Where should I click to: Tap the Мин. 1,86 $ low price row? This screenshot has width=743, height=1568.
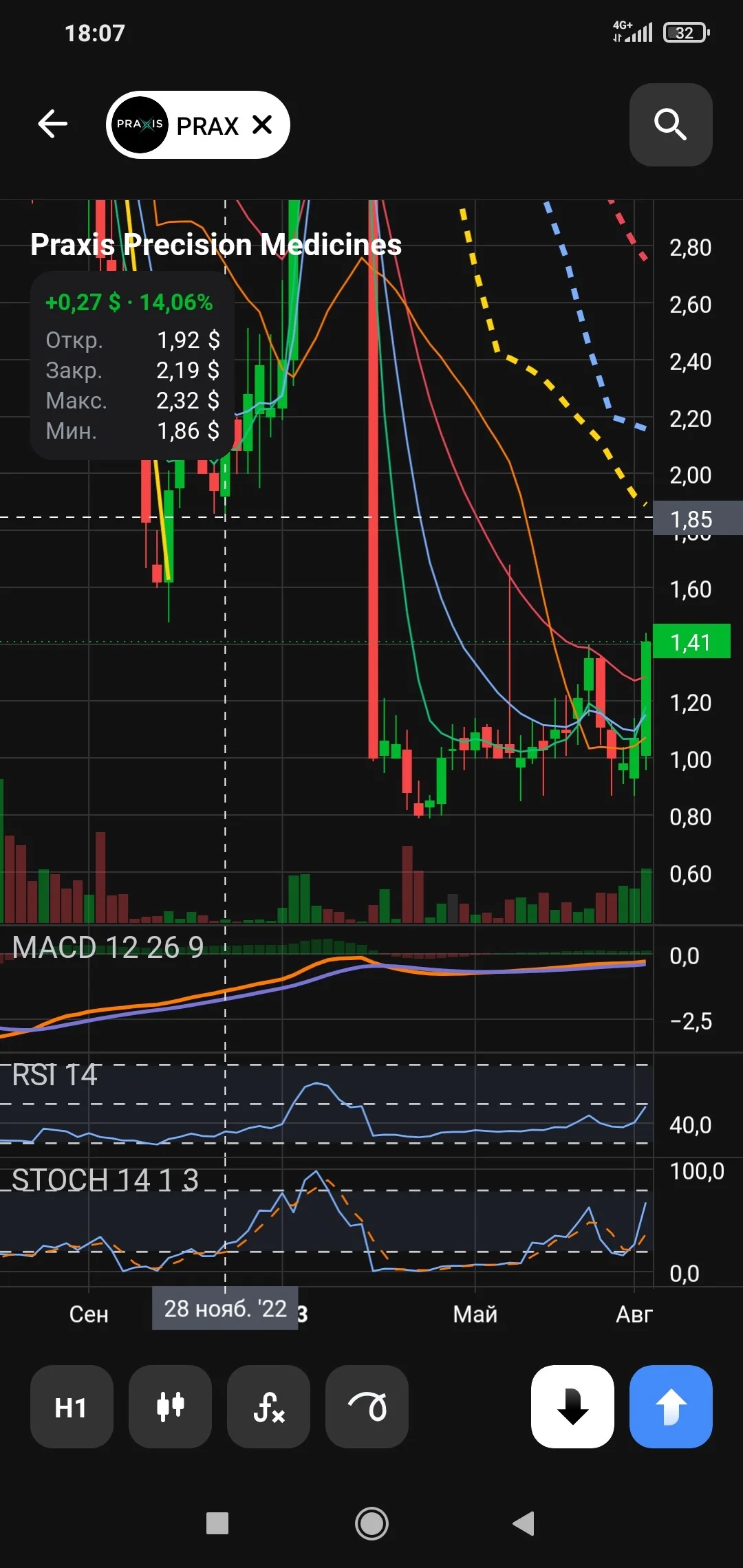coord(133,431)
